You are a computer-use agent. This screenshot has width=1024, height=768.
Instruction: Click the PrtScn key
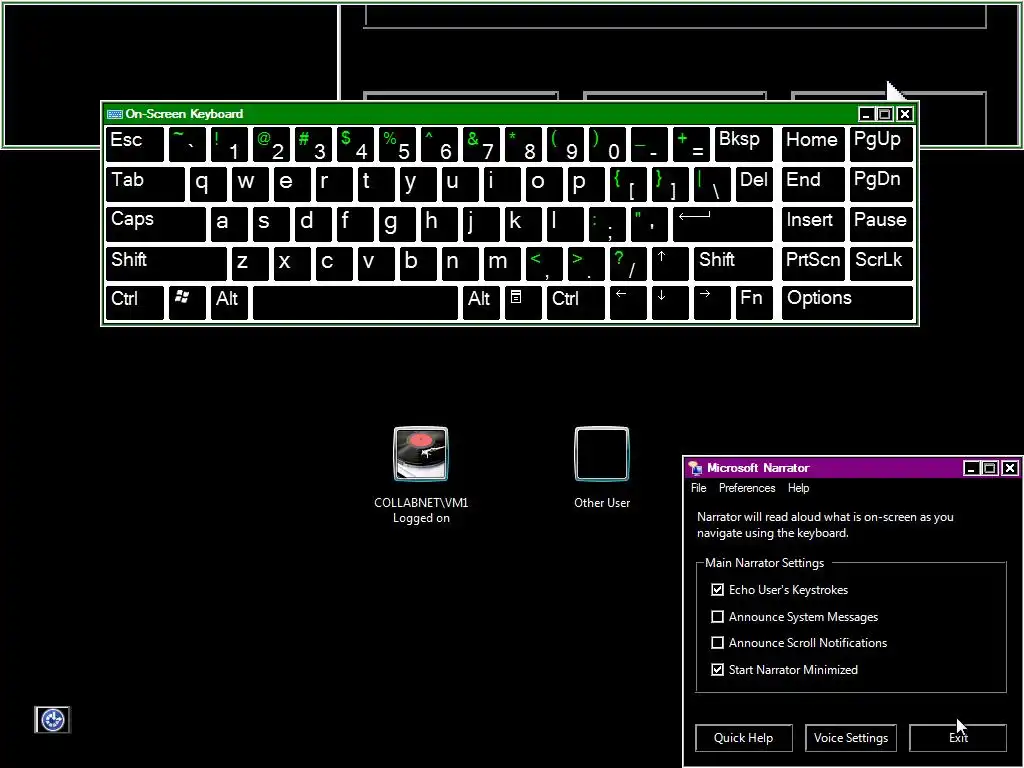click(x=813, y=263)
